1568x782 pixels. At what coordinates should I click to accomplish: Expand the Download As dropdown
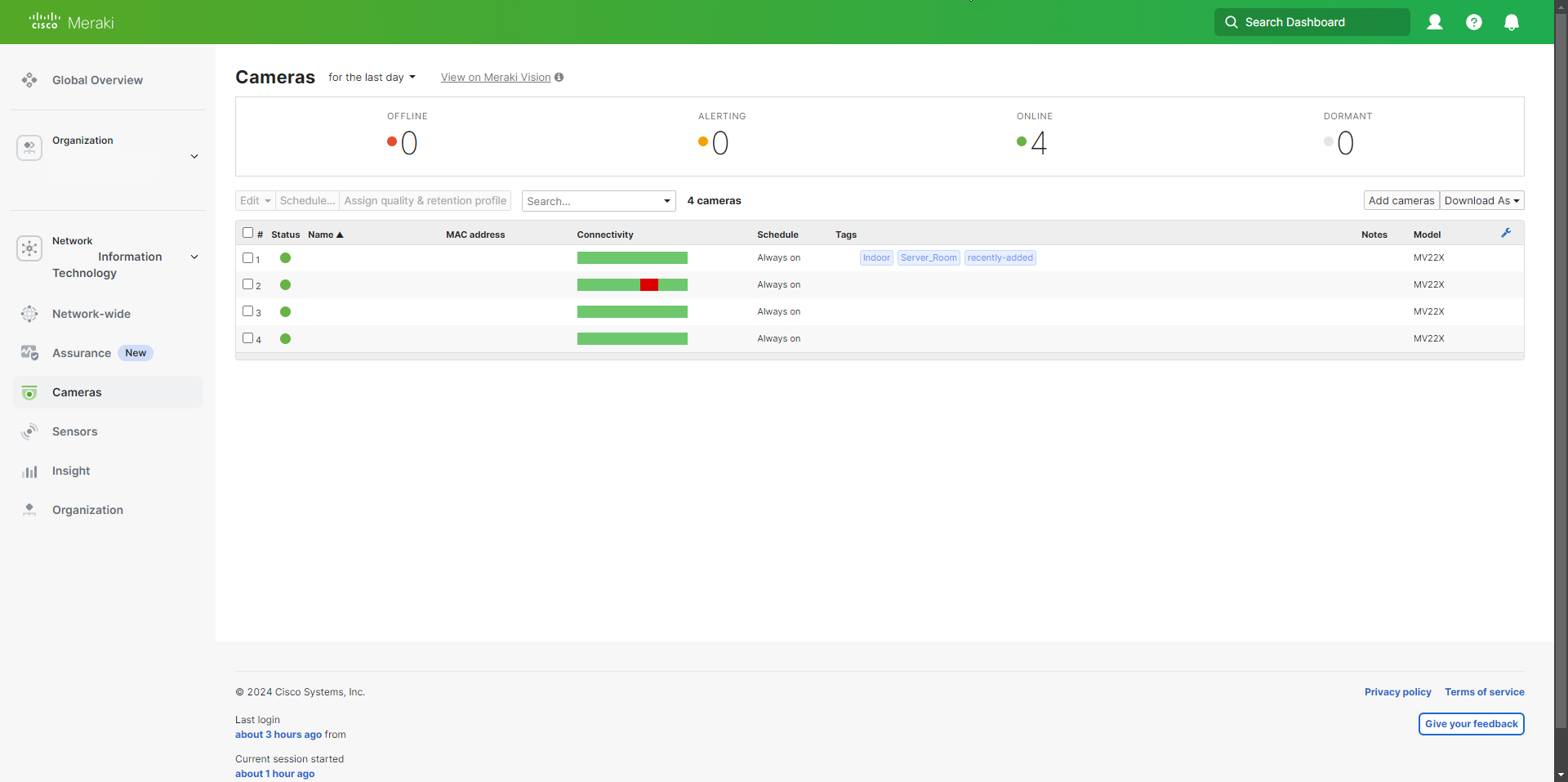[1482, 200]
